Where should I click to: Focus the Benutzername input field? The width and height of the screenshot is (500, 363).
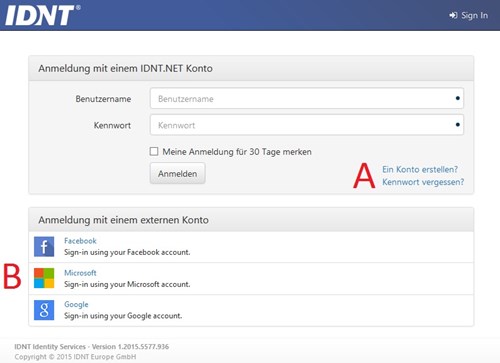[x=307, y=98]
